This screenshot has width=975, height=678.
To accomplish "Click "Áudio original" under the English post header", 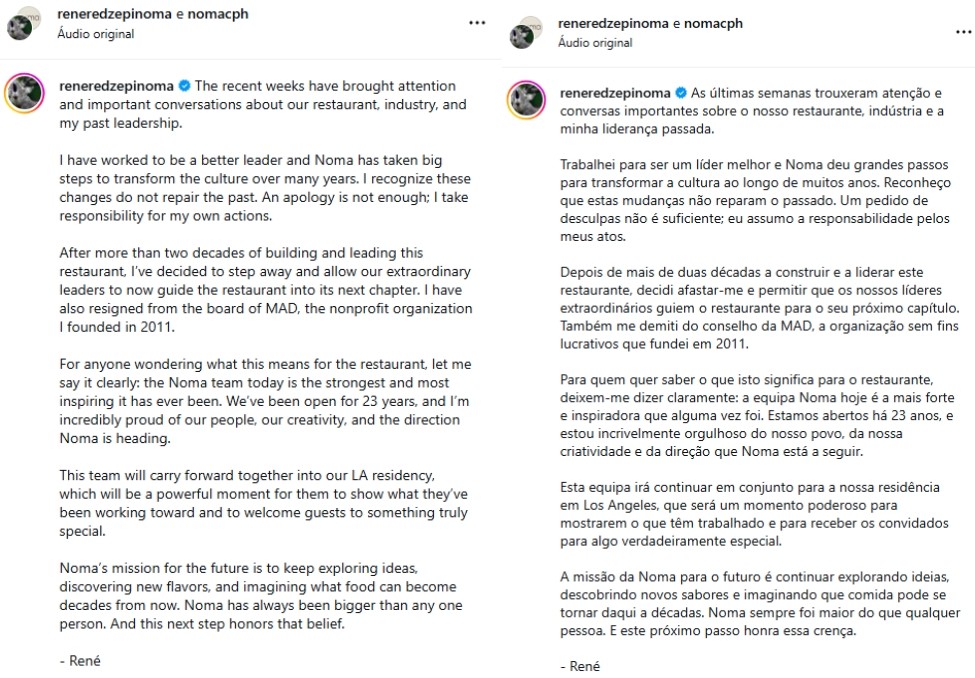I will pyautogui.click(x=96, y=34).
